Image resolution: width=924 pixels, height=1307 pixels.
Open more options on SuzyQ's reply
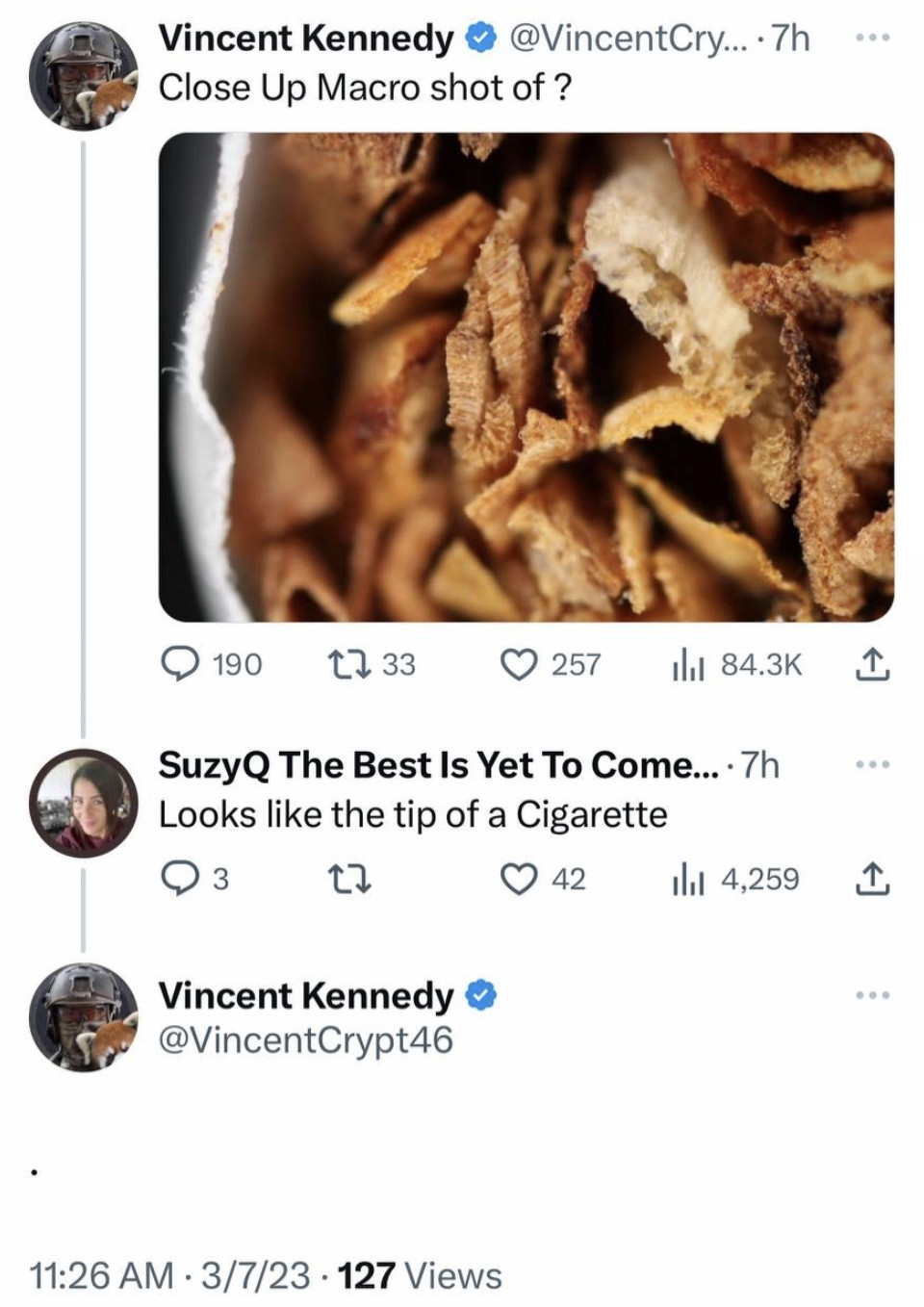[x=872, y=765]
